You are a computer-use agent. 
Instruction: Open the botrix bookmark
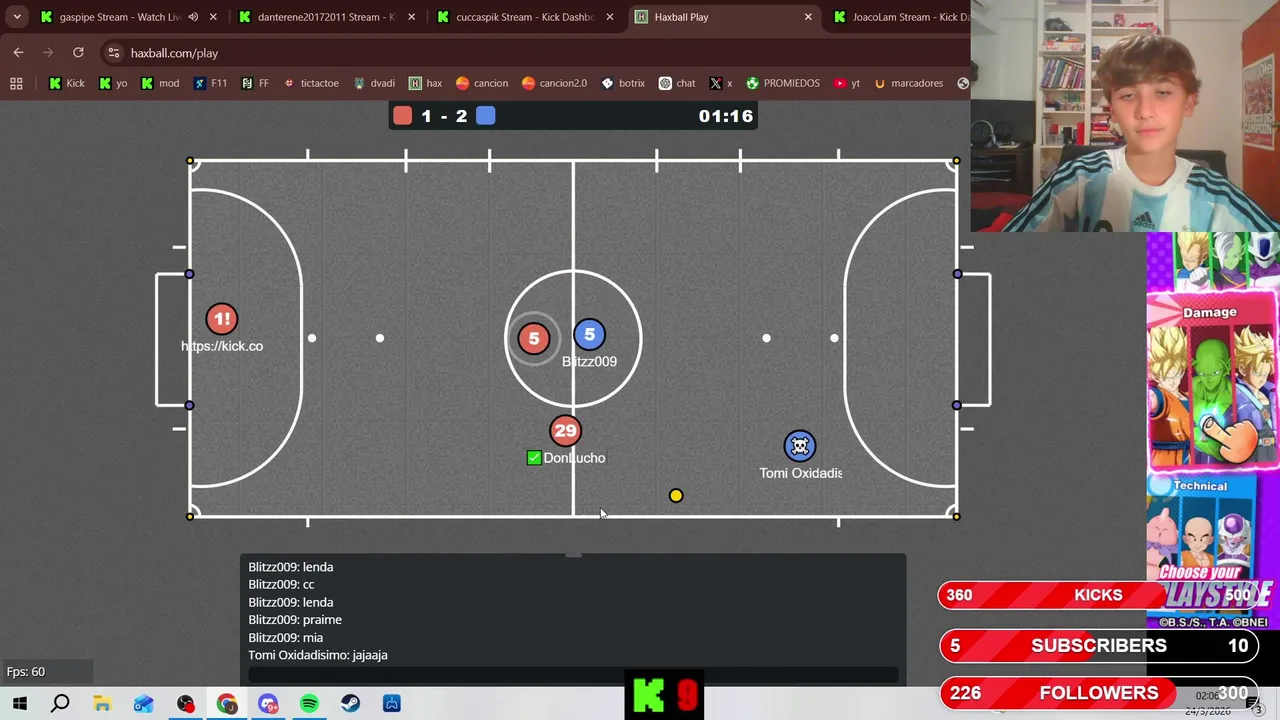point(623,83)
